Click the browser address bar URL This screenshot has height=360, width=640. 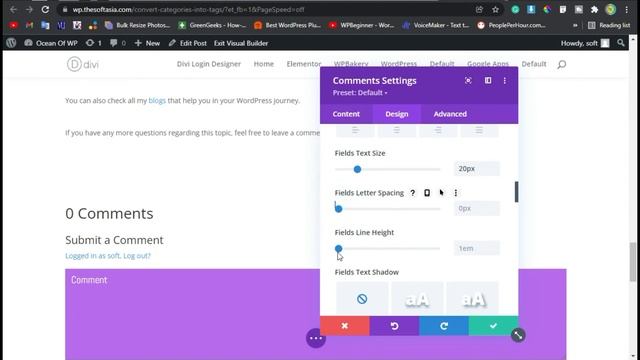coord(188,9)
